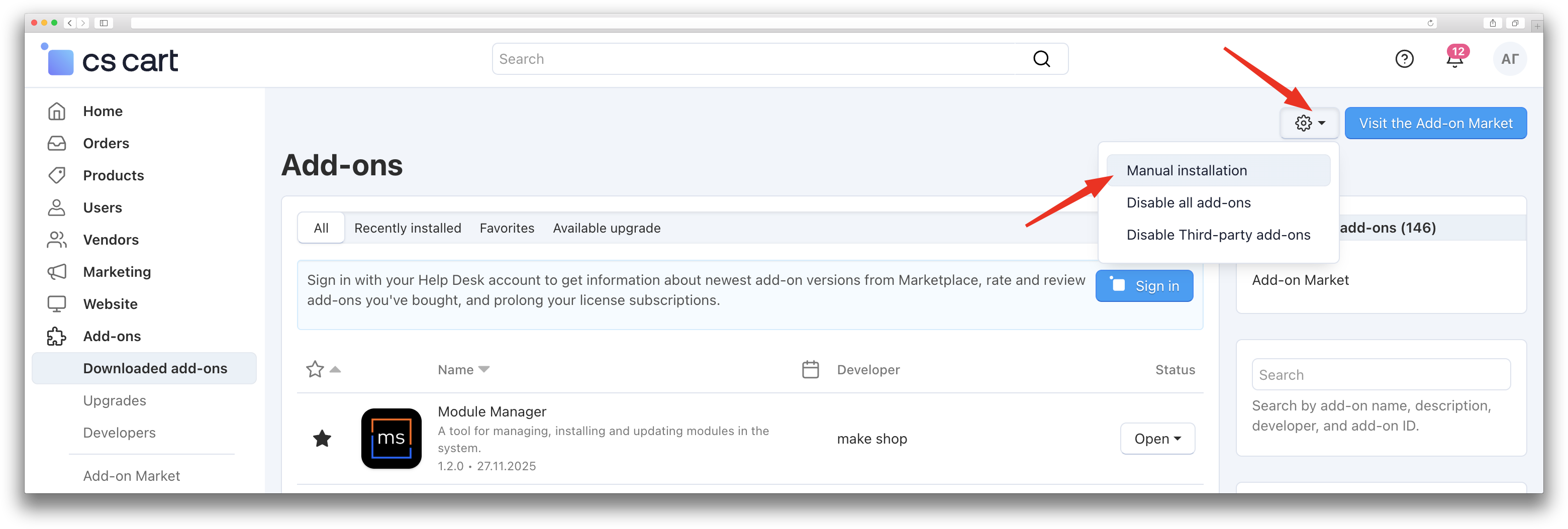
Task: Sort add-ons by the calendar date icon
Action: tap(810, 370)
